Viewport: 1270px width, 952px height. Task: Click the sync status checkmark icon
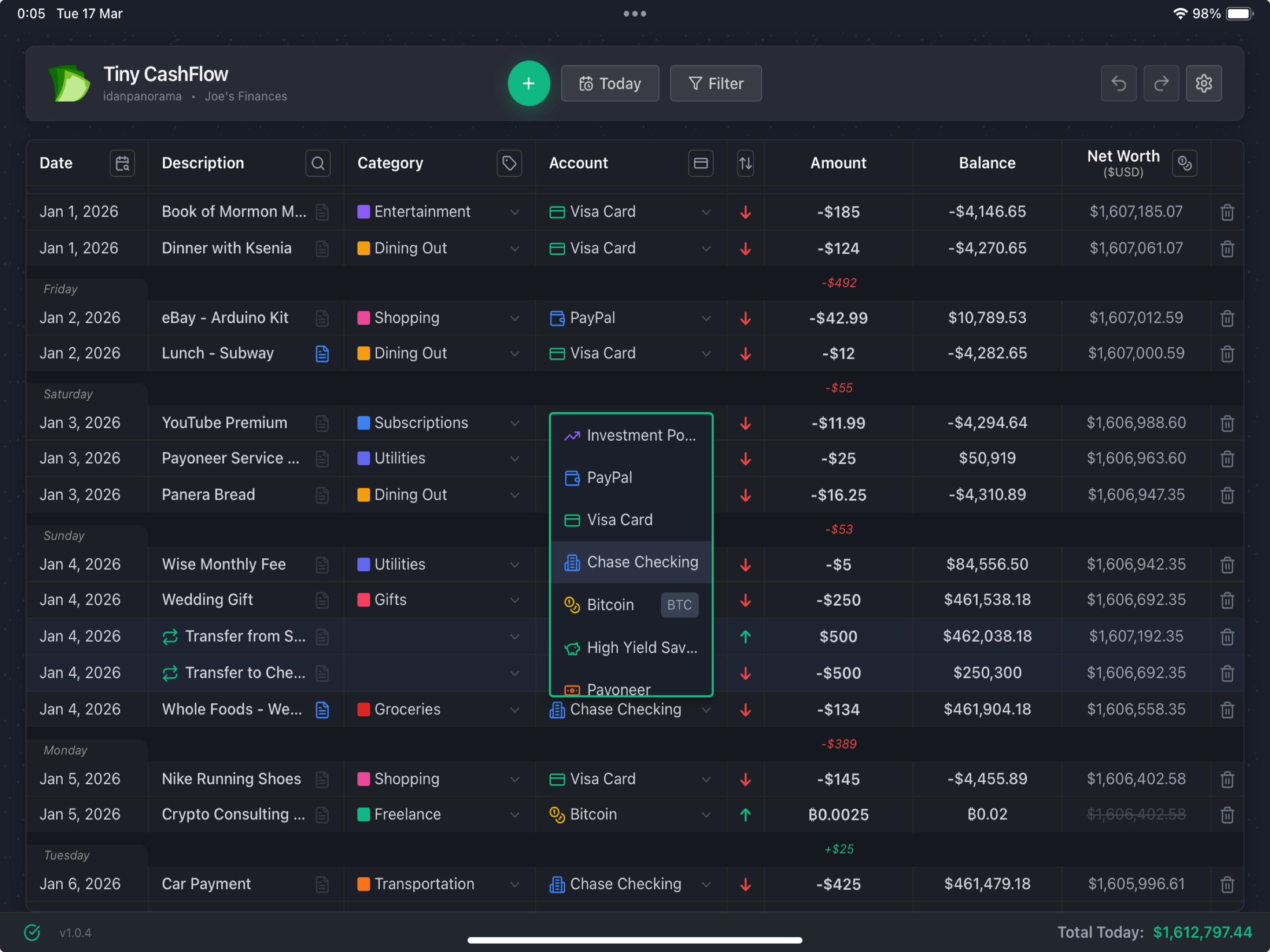32,932
